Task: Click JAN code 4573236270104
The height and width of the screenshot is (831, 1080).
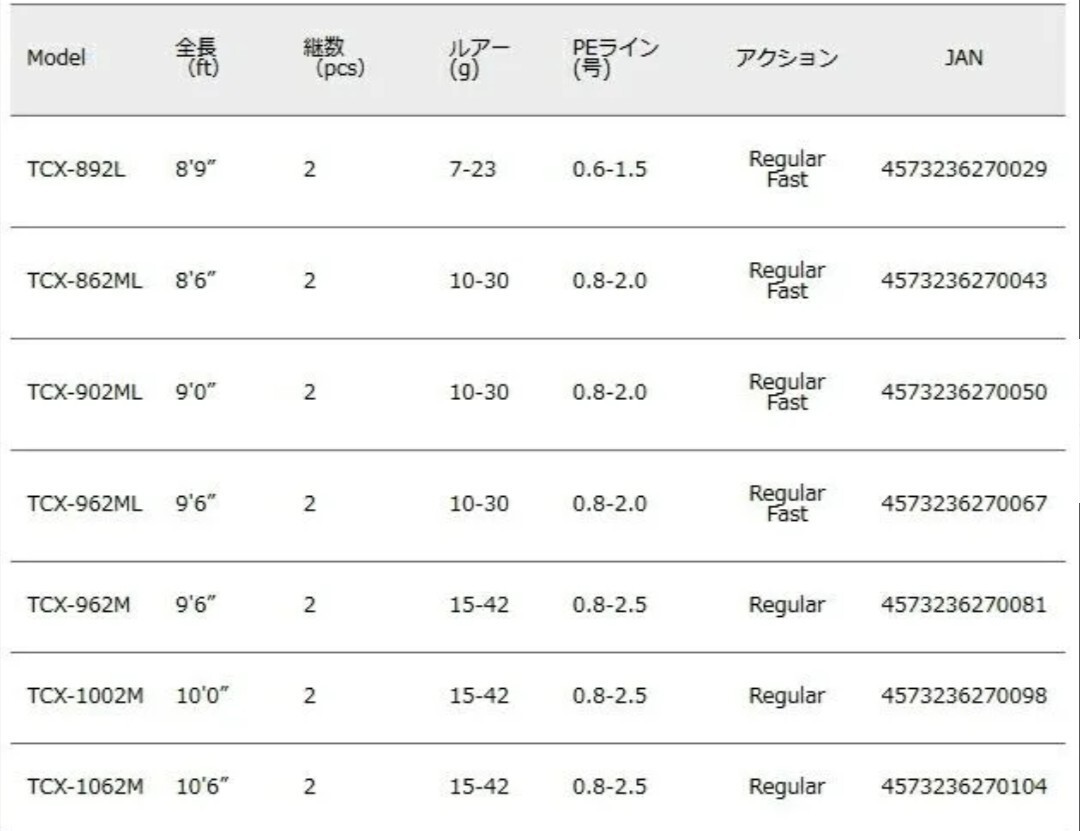Action: pos(963,787)
